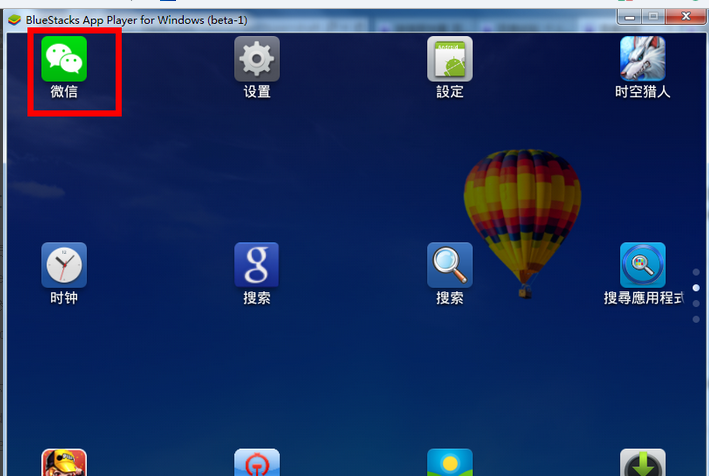Viewport: 709px width, 476px height.
Task: Launch the 搜尋應用程式 app search icon
Action: (x=642, y=265)
